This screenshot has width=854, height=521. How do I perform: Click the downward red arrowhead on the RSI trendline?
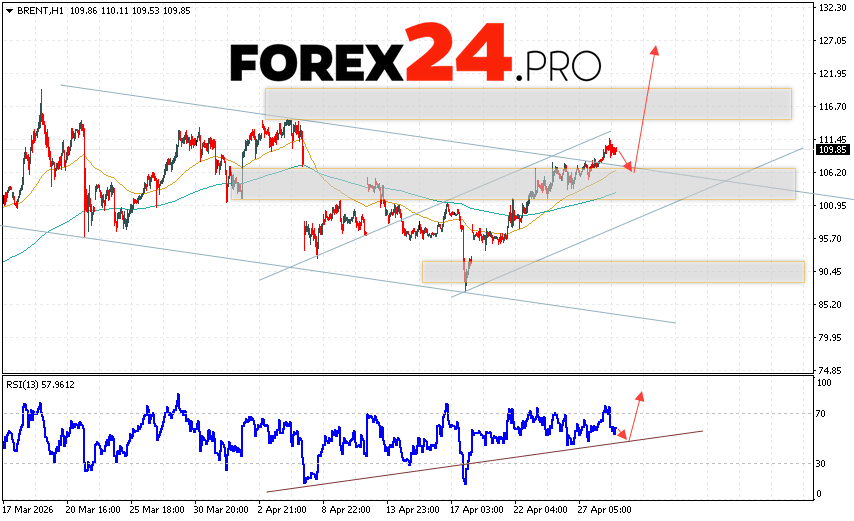click(624, 435)
